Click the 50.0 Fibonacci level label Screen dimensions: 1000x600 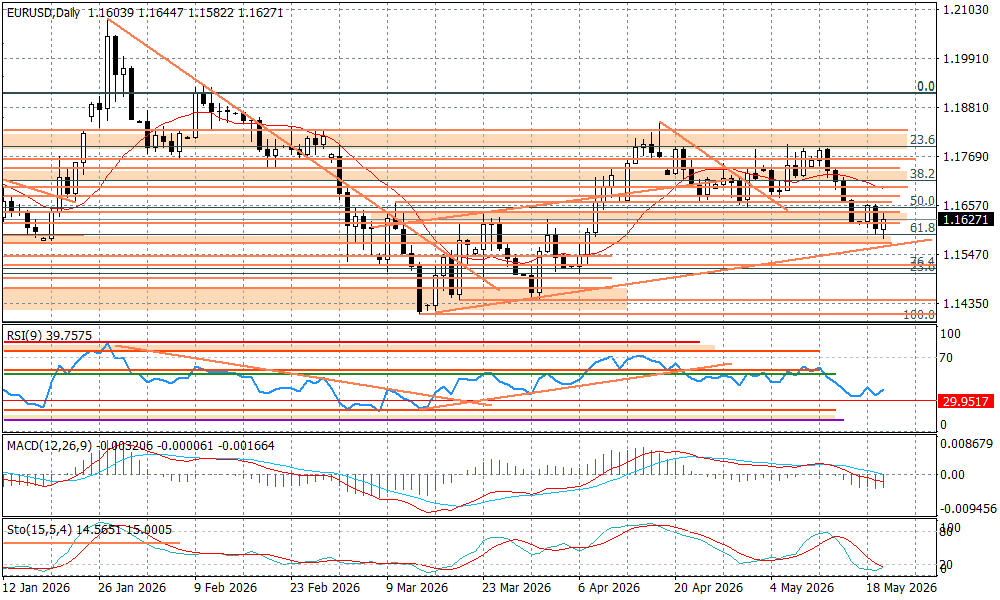tap(922, 201)
